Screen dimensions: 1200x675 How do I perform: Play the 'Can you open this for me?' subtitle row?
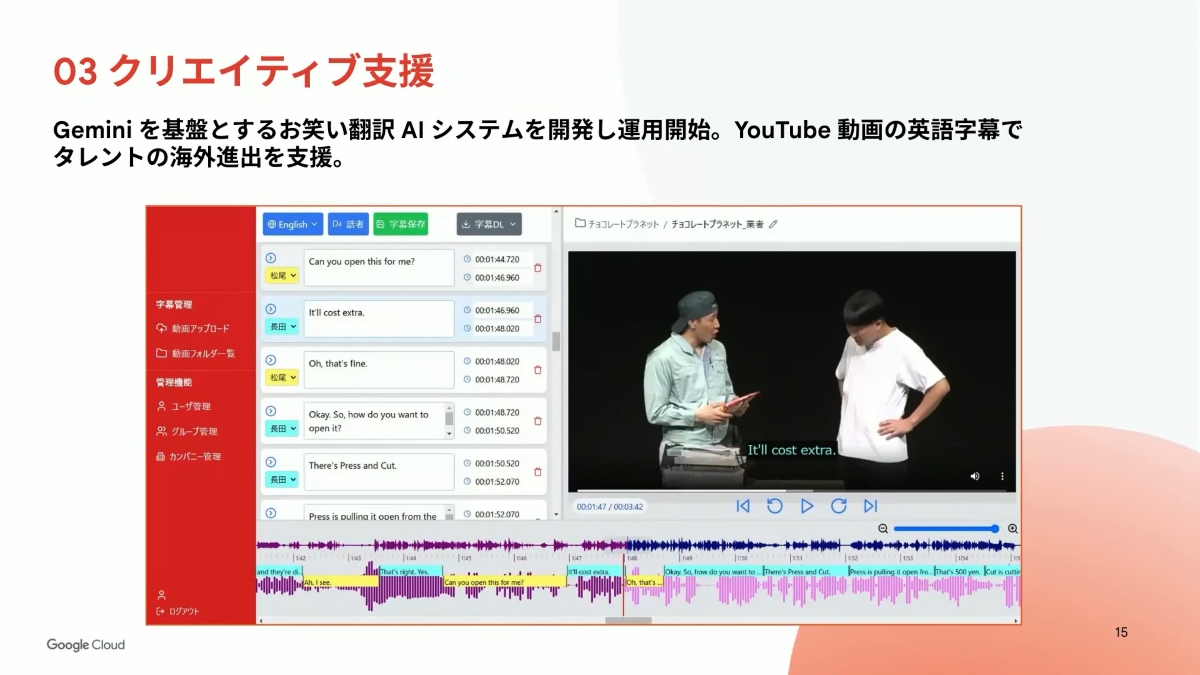point(270,258)
